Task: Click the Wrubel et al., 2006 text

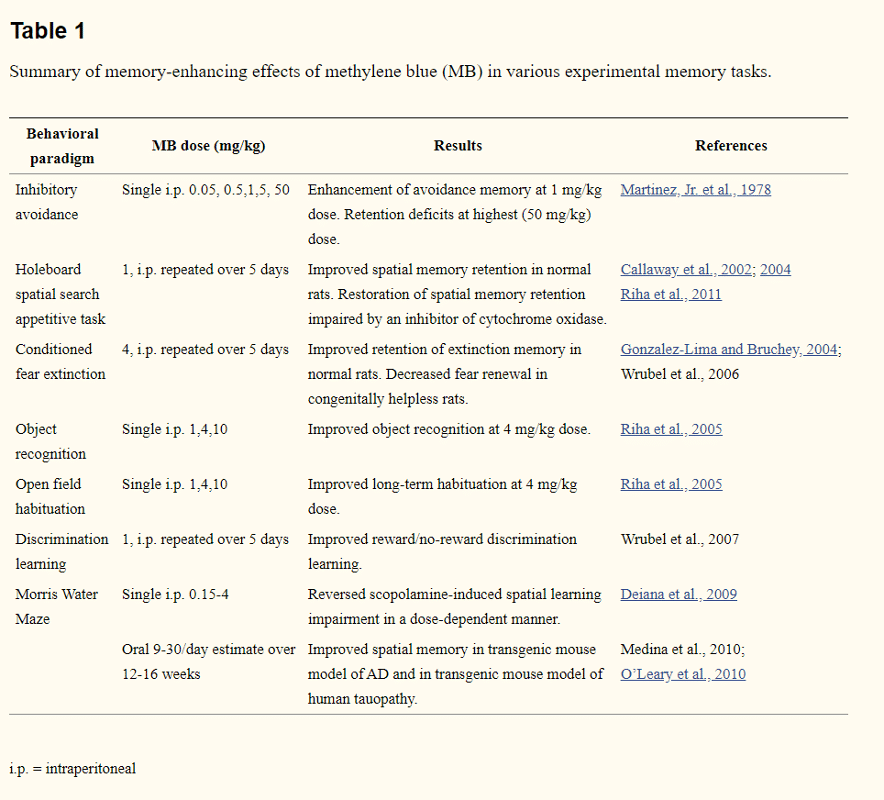Action: pyautogui.click(x=680, y=375)
